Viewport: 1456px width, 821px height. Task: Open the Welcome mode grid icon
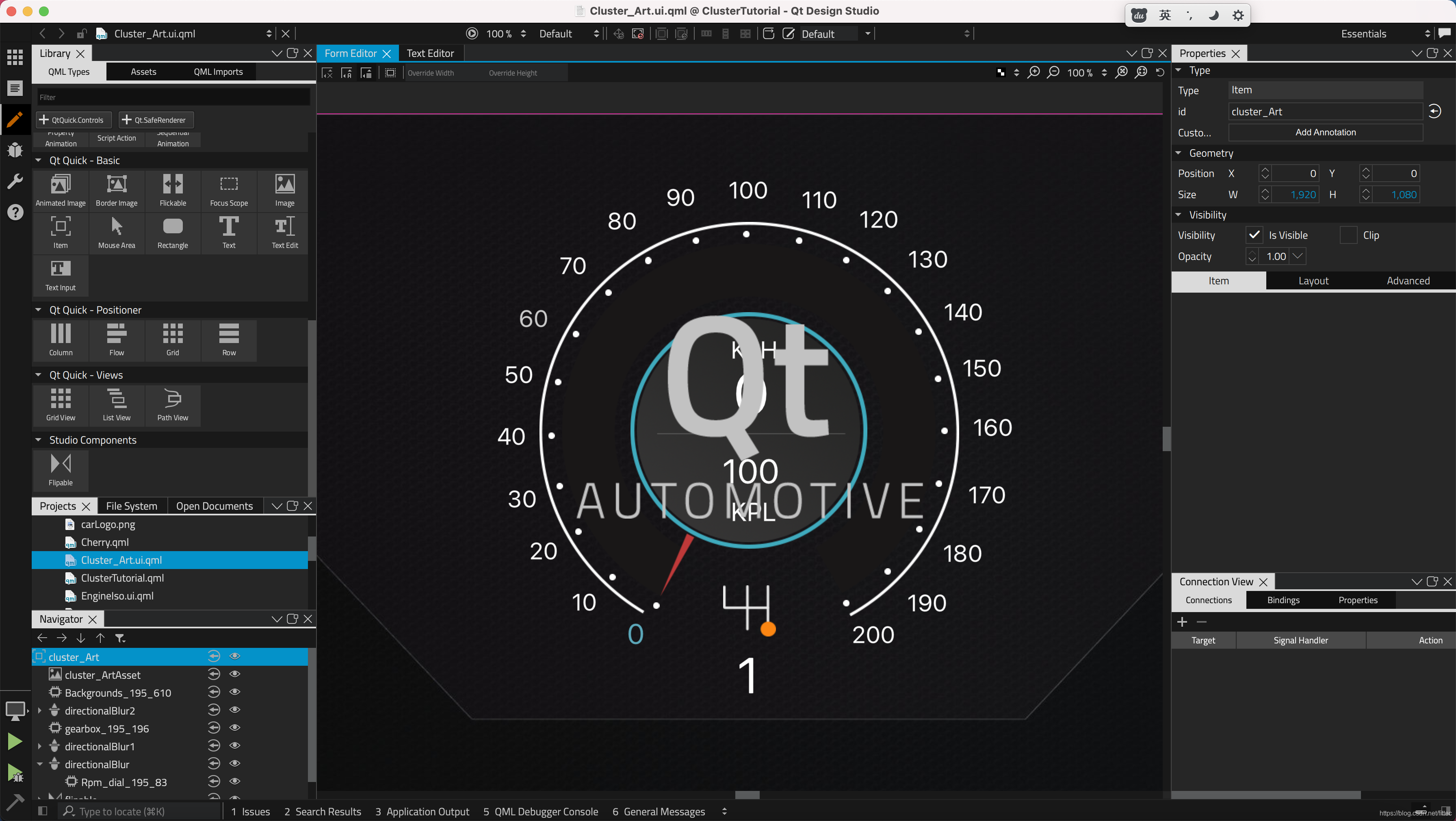15,56
